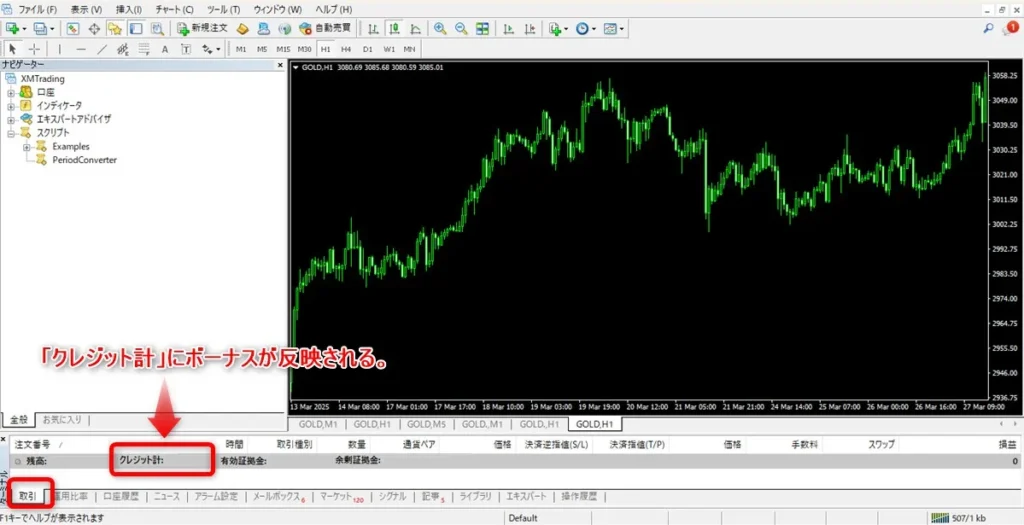Viewport: 1024px width, 525px height.
Task: Switch to line chart icon
Action: point(415,29)
